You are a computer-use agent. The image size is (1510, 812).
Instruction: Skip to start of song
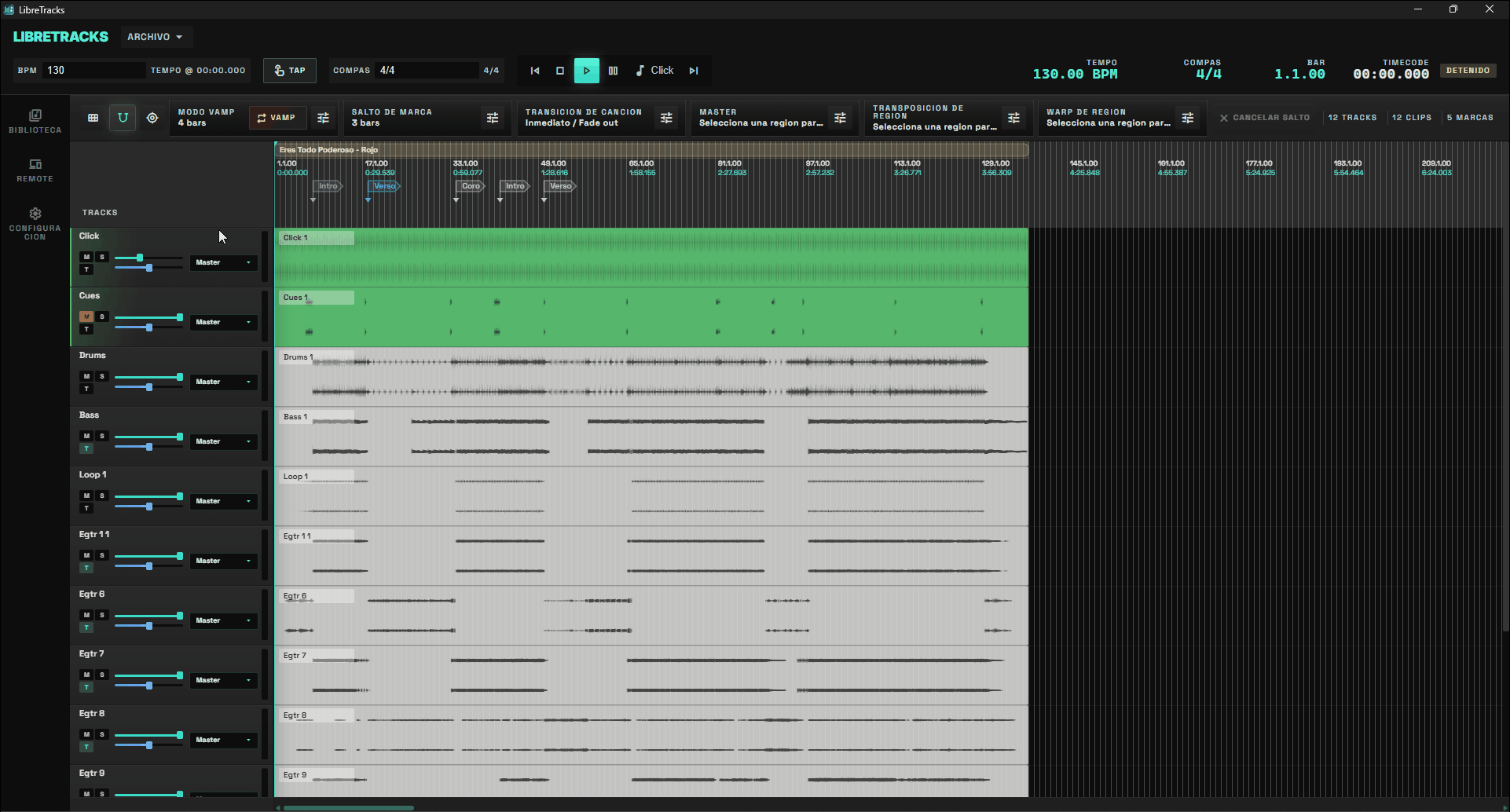click(x=535, y=71)
